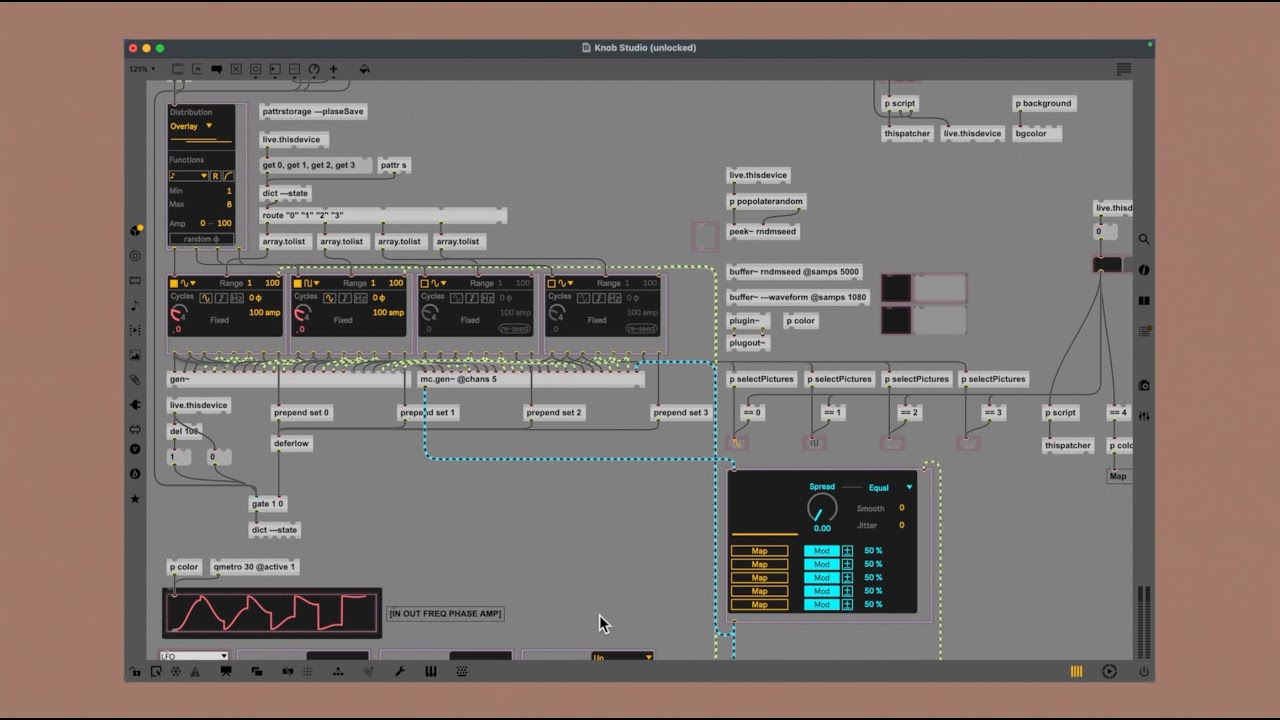
Task: Select Hz rate mode in first LFO module
Action: tap(237, 298)
